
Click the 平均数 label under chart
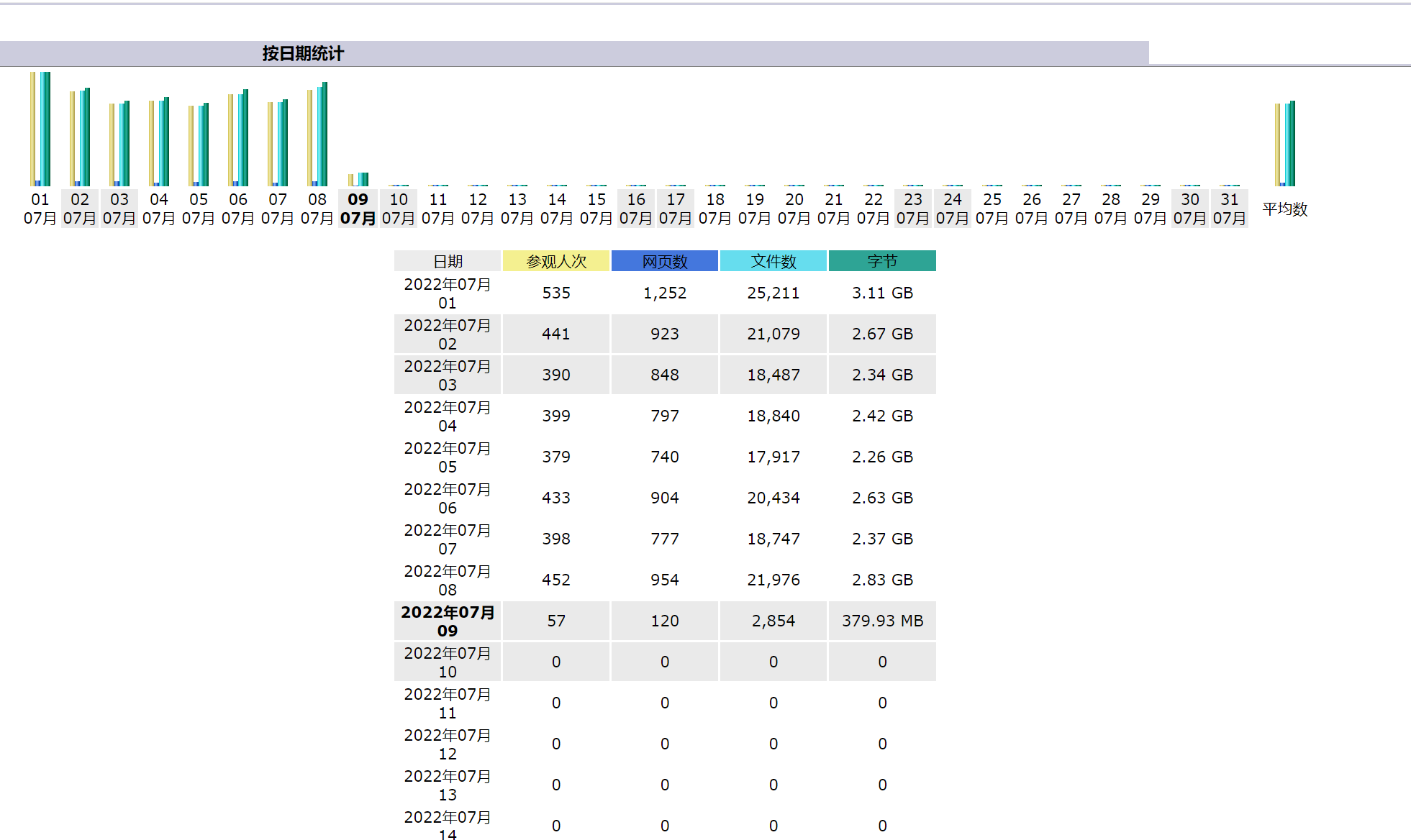(x=1285, y=209)
